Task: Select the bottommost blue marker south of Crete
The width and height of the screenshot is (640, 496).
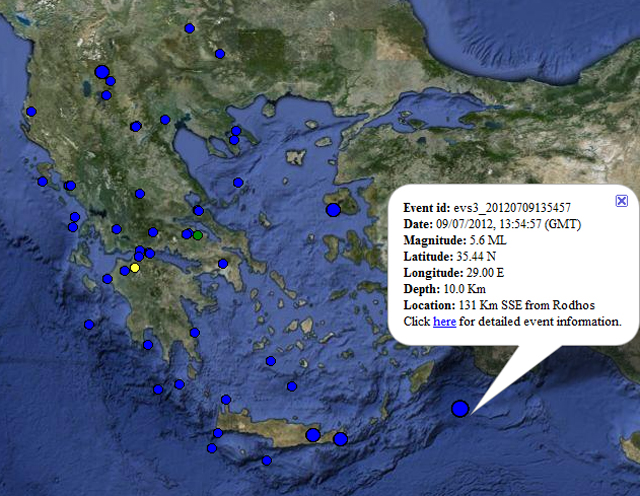Action: coord(267,461)
